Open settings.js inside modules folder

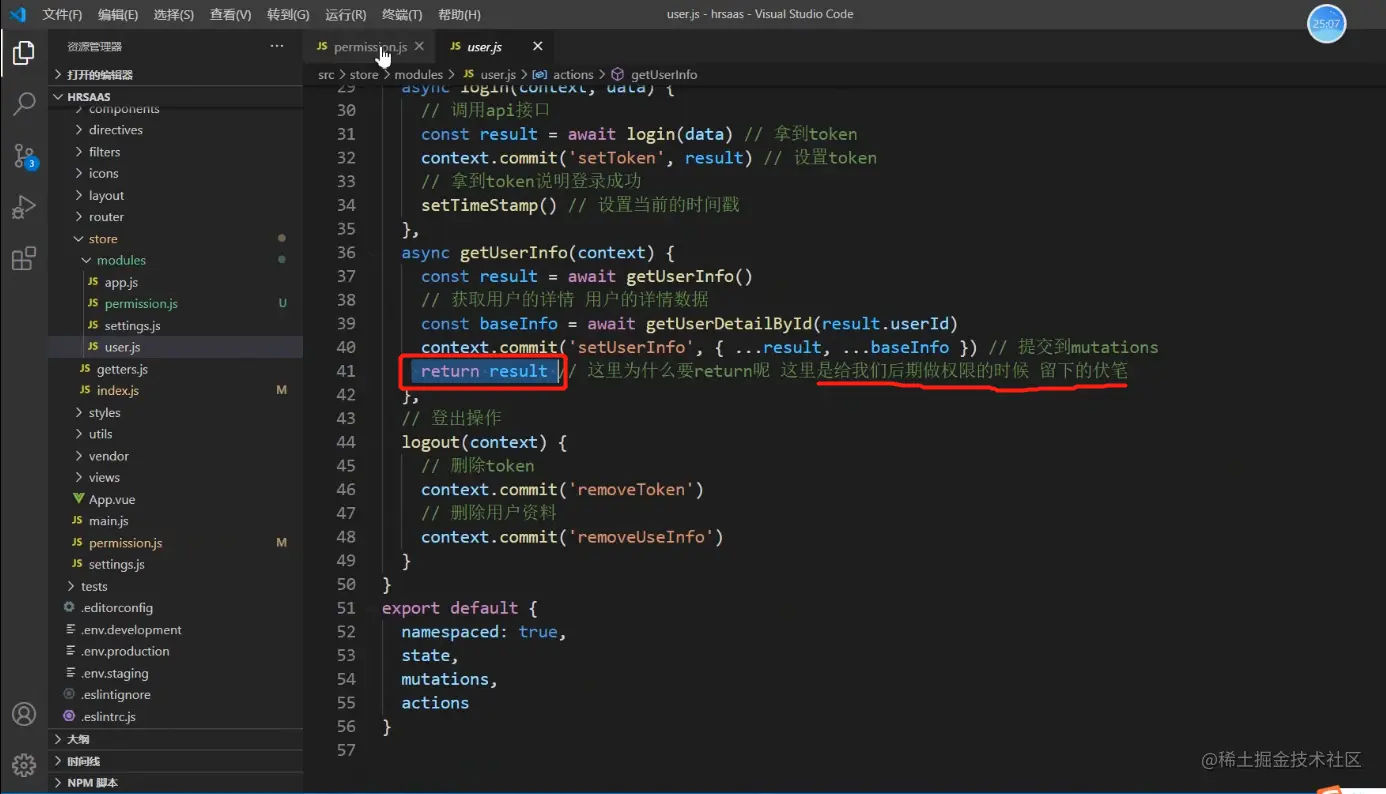point(176,325)
